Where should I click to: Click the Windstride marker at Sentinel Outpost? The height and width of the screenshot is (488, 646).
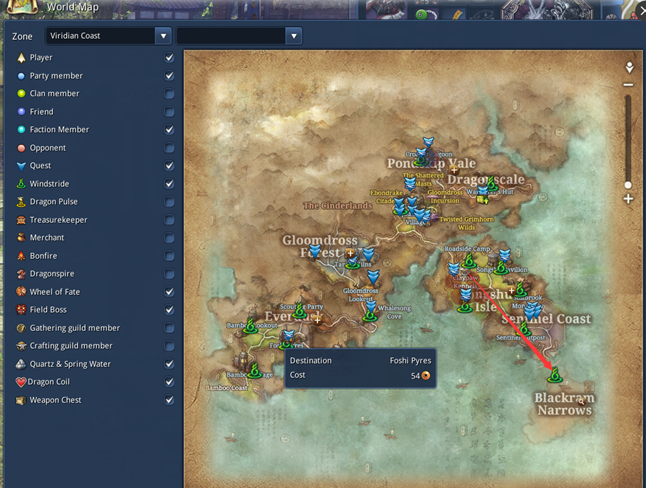[524, 329]
